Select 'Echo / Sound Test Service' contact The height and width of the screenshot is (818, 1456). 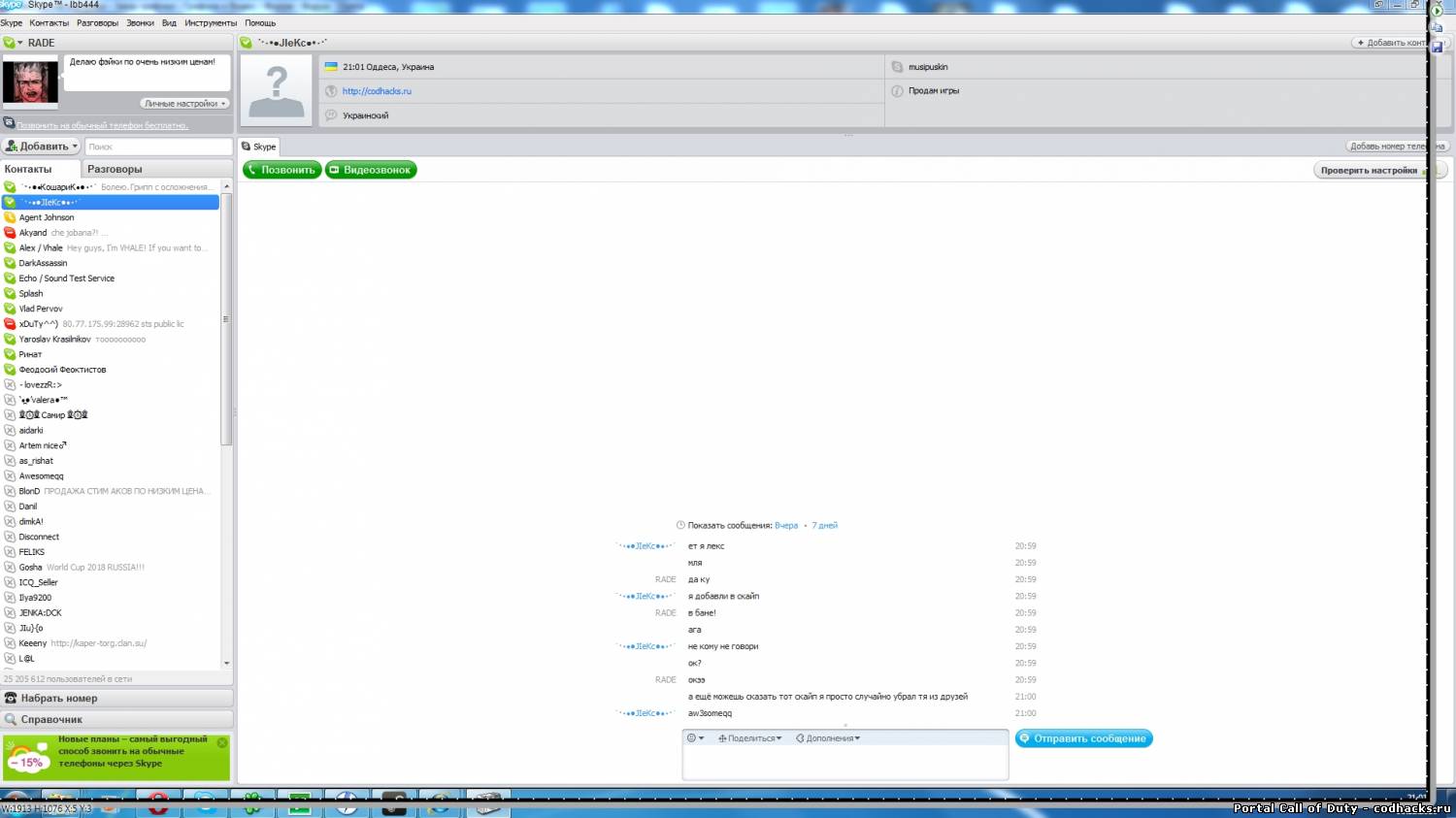pyautogui.click(x=111, y=278)
